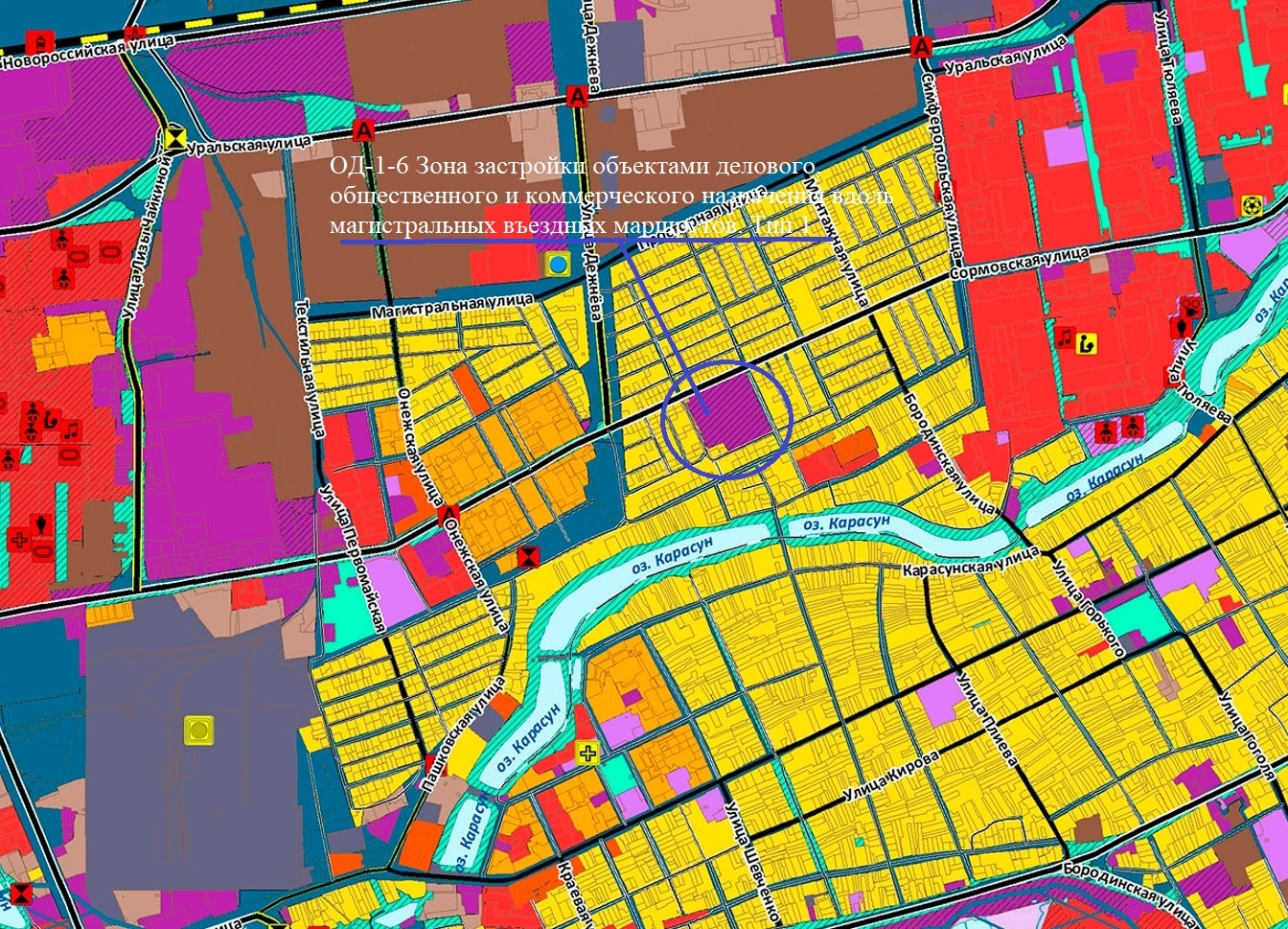The height and width of the screenshot is (929, 1288).
Task: Click the Улица Горького label
Action: [1089, 608]
